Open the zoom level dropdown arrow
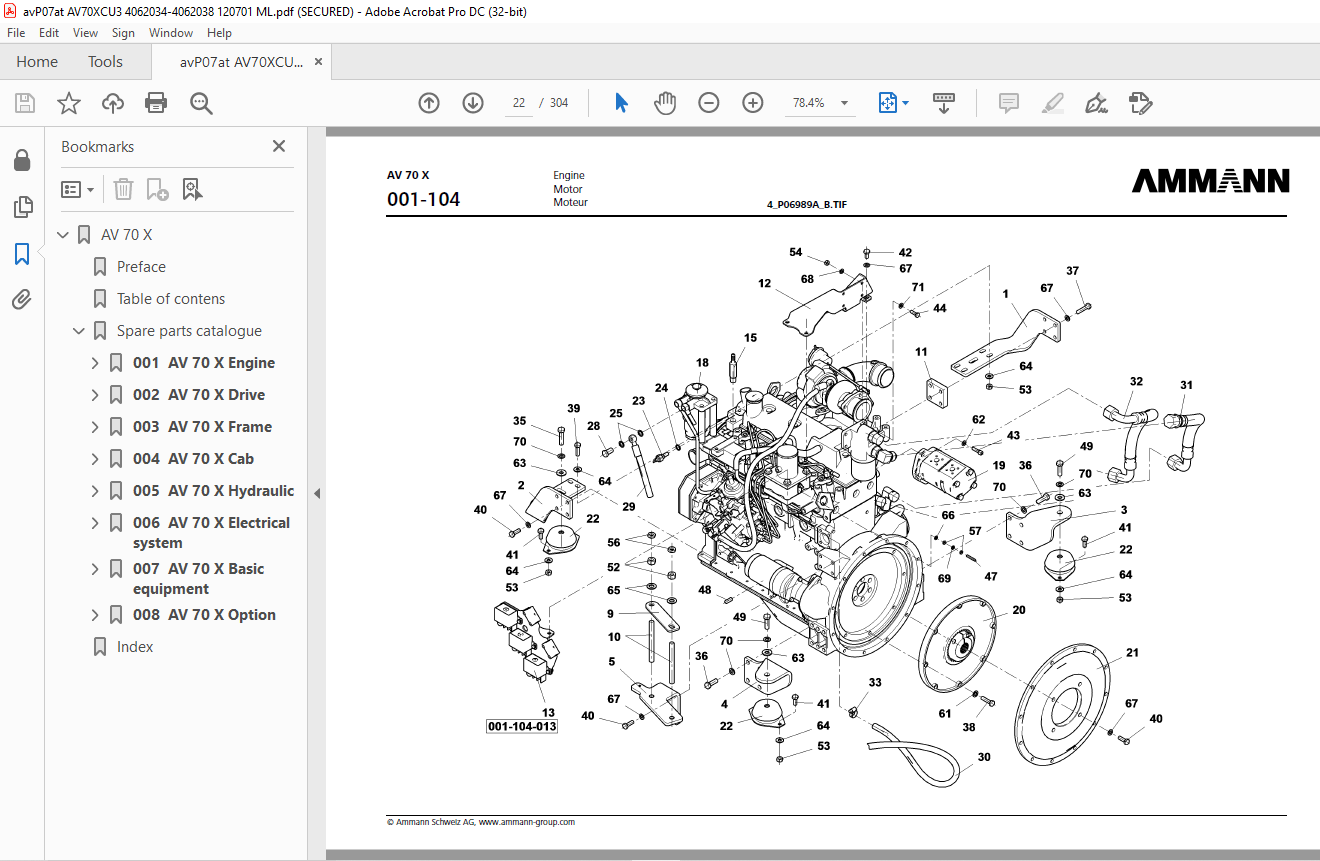Image resolution: width=1320 pixels, height=861 pixels. click(844, 103)
